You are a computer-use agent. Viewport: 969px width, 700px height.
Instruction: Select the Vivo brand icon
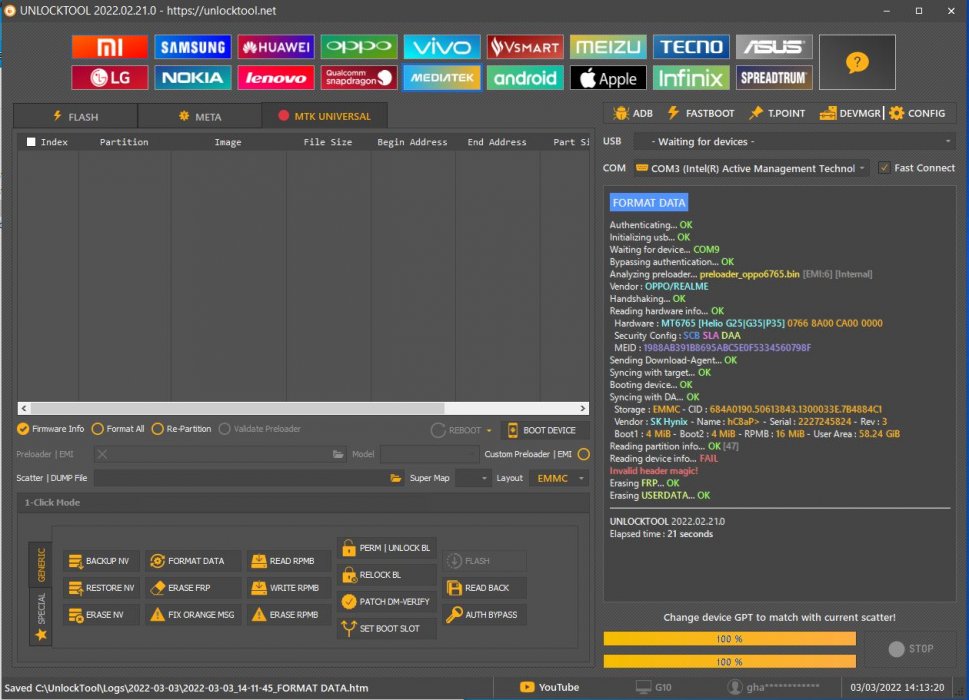coord(442,47)
